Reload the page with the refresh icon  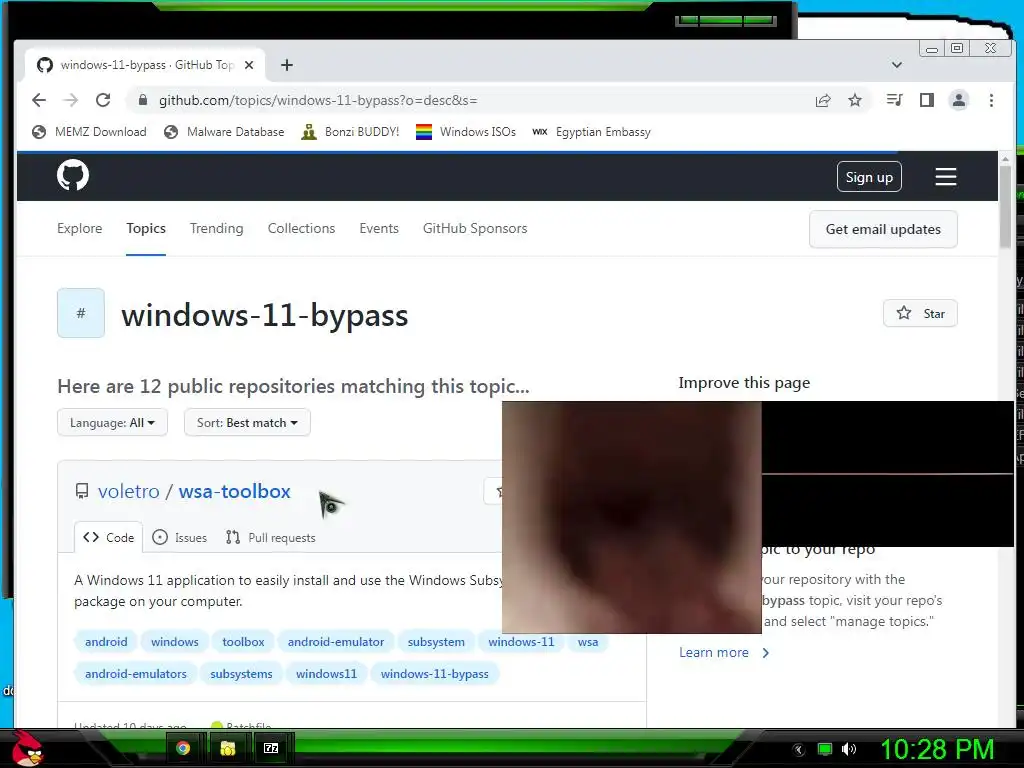tap(103, 100)
